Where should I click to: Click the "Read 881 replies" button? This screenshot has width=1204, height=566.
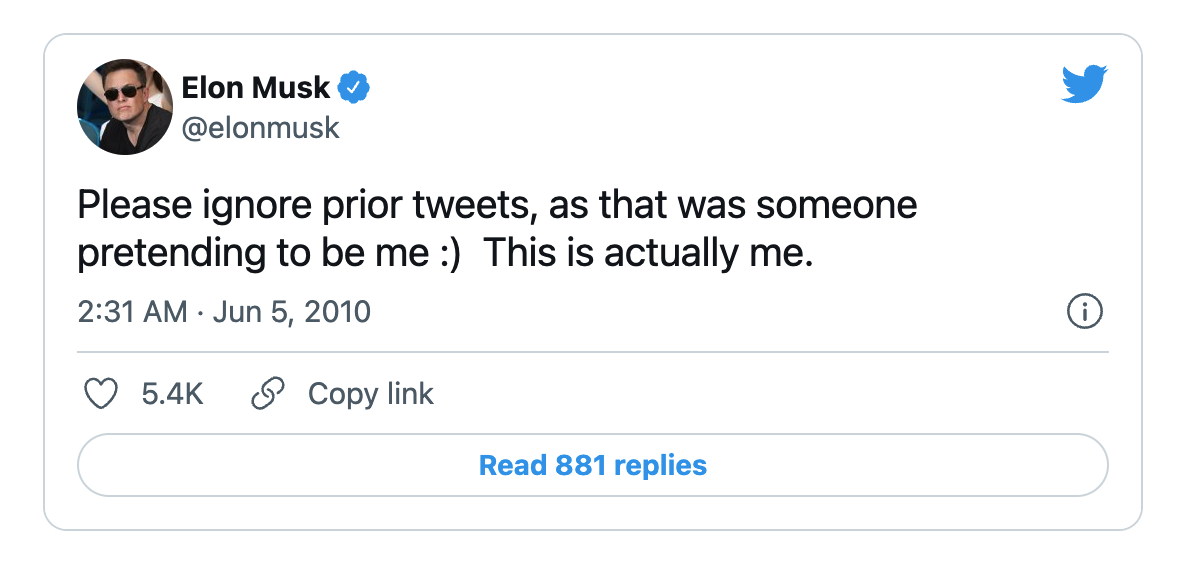(x=592, y=465)
